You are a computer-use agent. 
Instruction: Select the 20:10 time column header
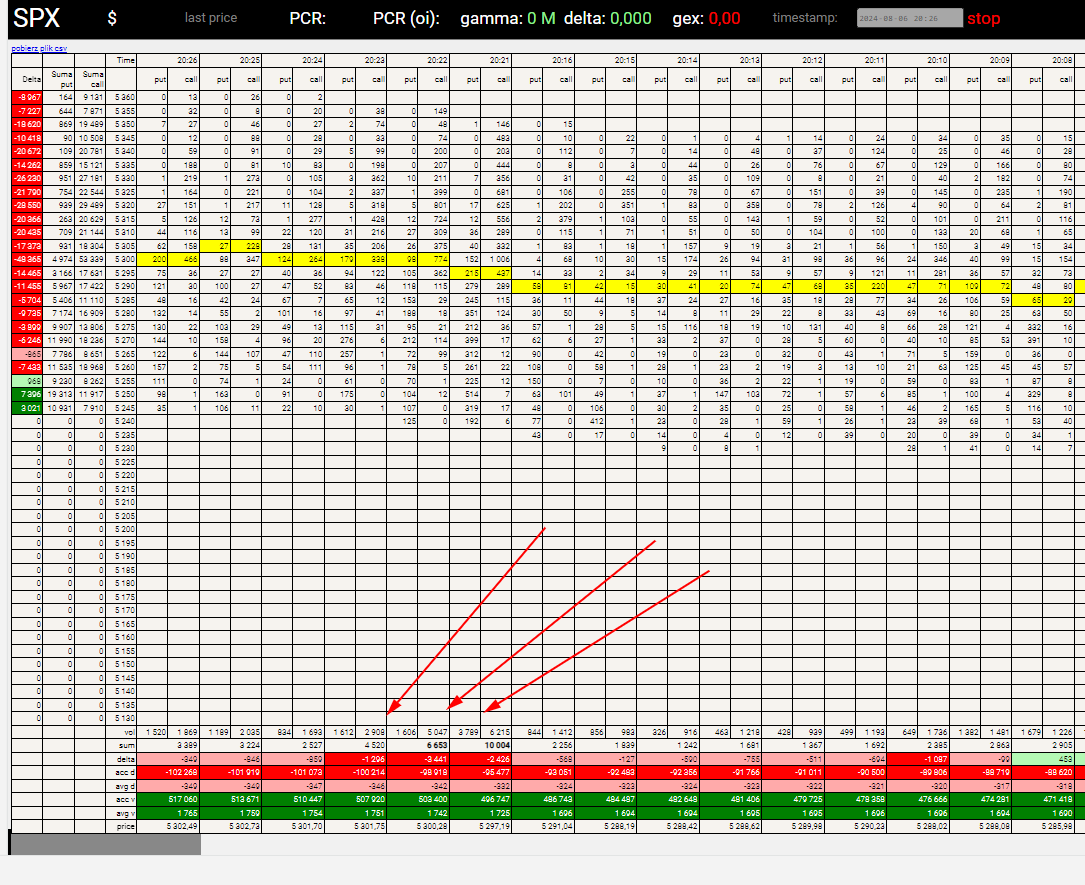click(x=918, y=60)
